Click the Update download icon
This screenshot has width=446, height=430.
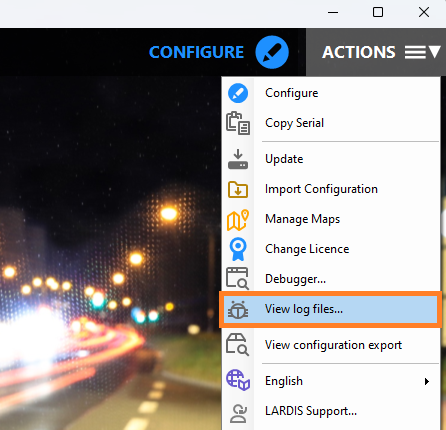(x=238, y=159)
